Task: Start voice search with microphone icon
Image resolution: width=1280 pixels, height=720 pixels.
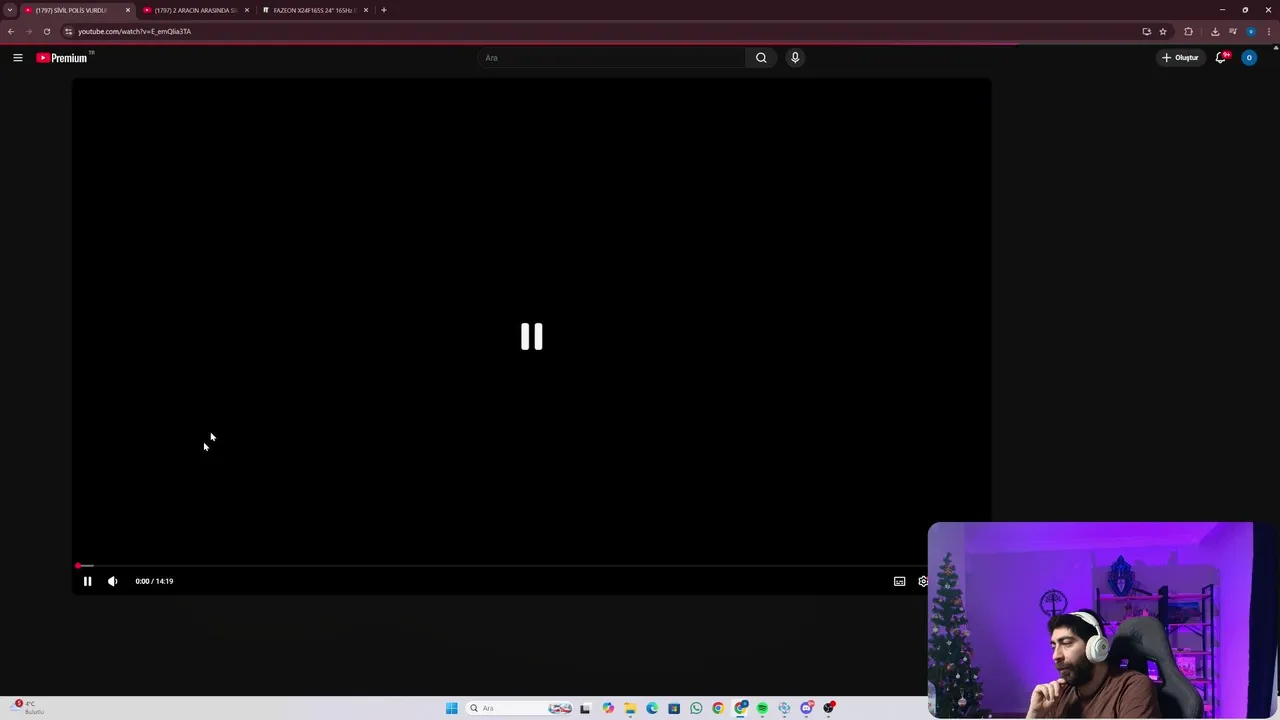Action: click(795, 58)
